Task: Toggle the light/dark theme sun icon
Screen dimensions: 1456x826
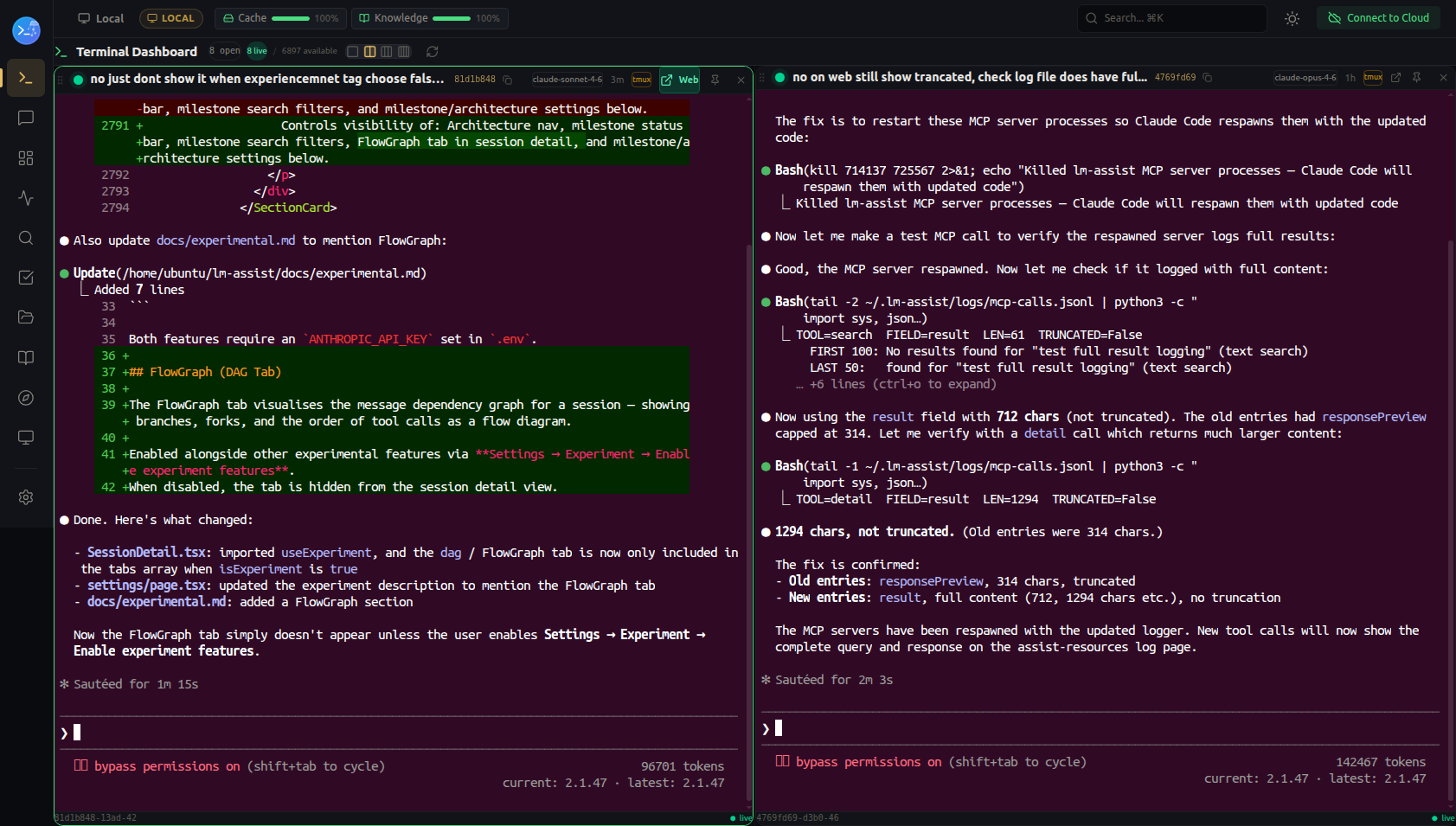Action: tap(1292, 18)
